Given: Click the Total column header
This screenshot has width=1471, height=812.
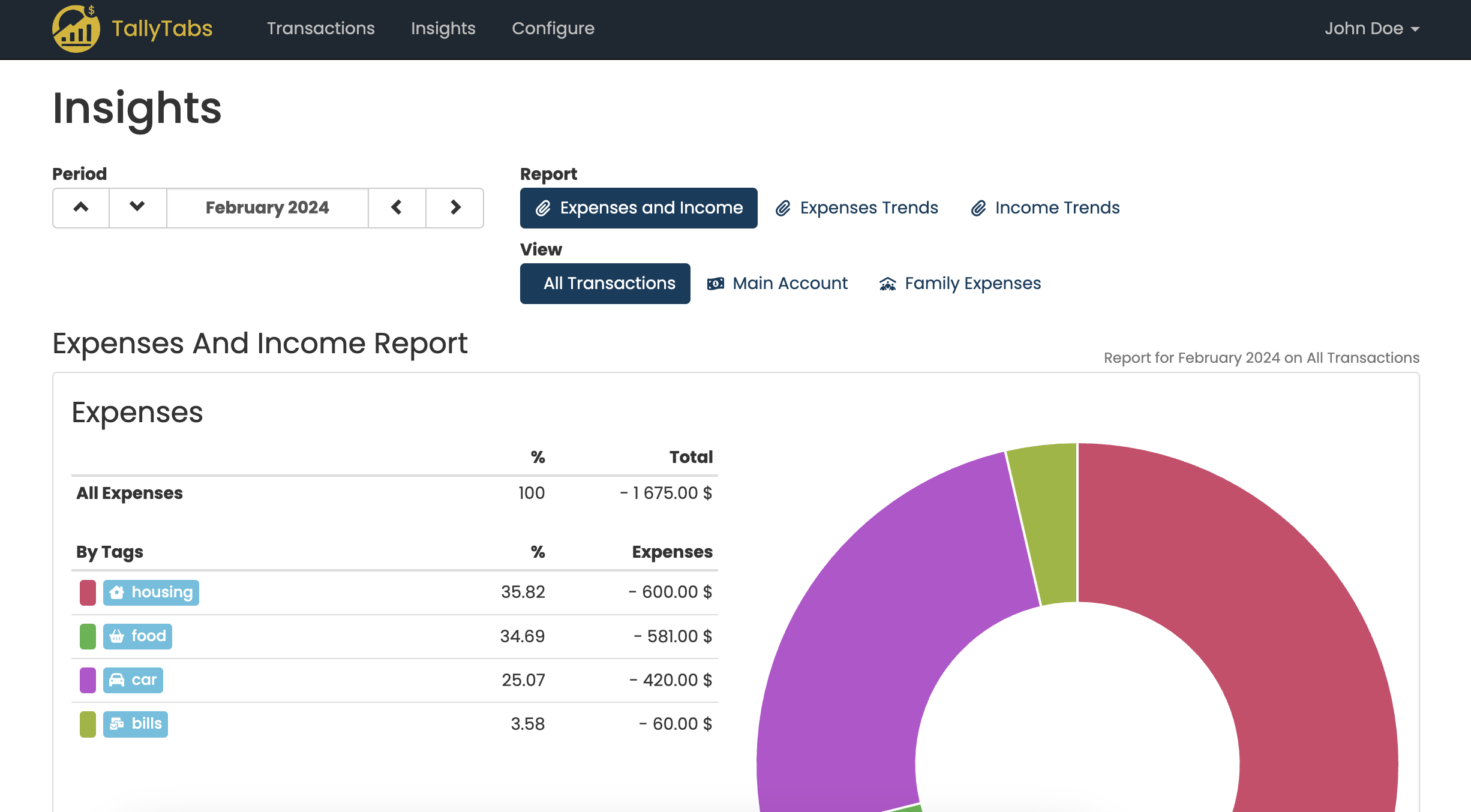Looking at the screenshot, I should (x=691, y=458).
